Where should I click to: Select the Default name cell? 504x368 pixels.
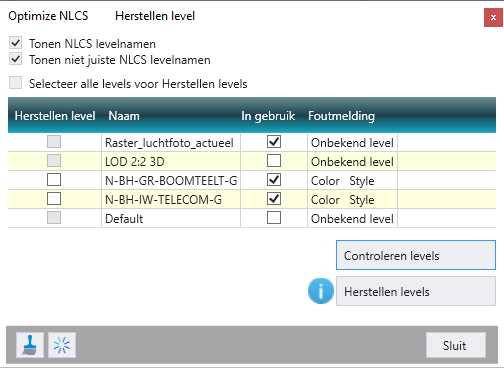pyautogui.click(x=171, y=219)
